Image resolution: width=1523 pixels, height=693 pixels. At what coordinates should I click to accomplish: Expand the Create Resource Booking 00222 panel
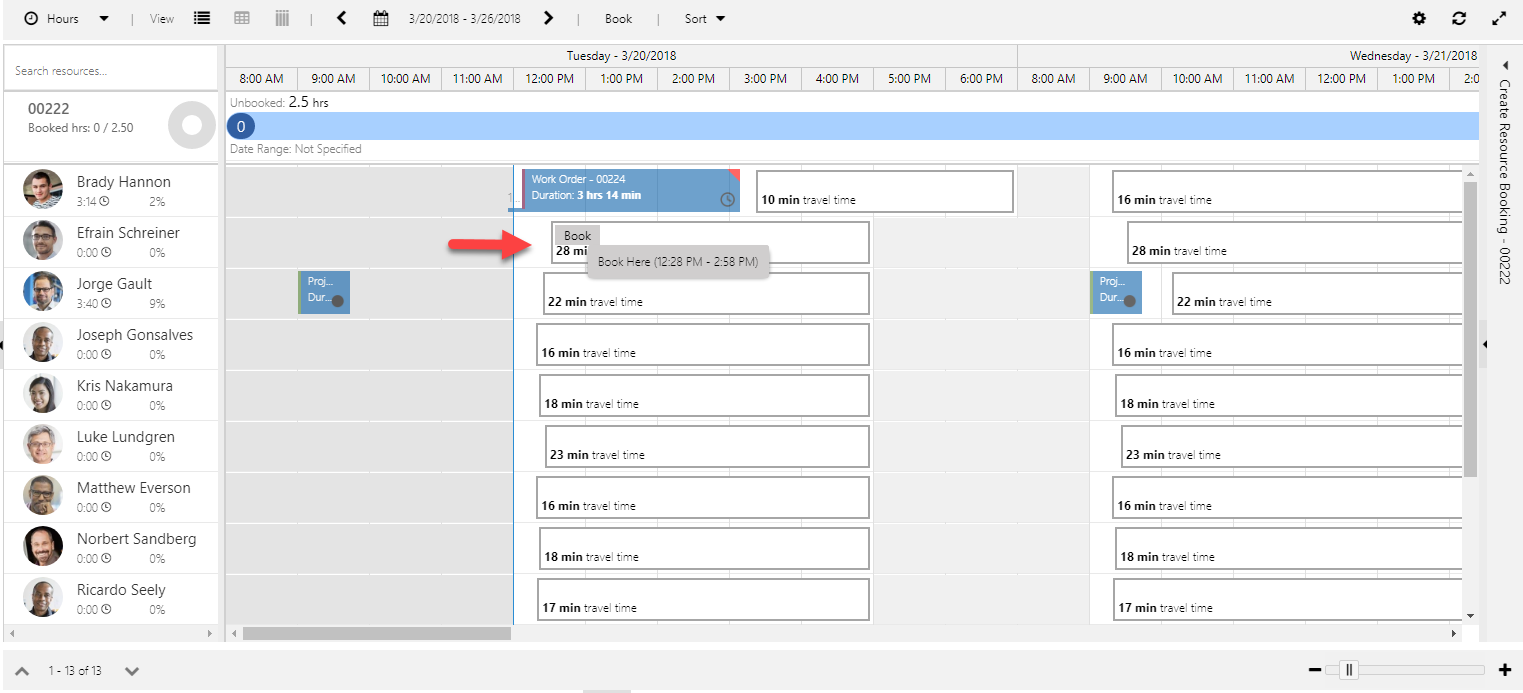1505,65
